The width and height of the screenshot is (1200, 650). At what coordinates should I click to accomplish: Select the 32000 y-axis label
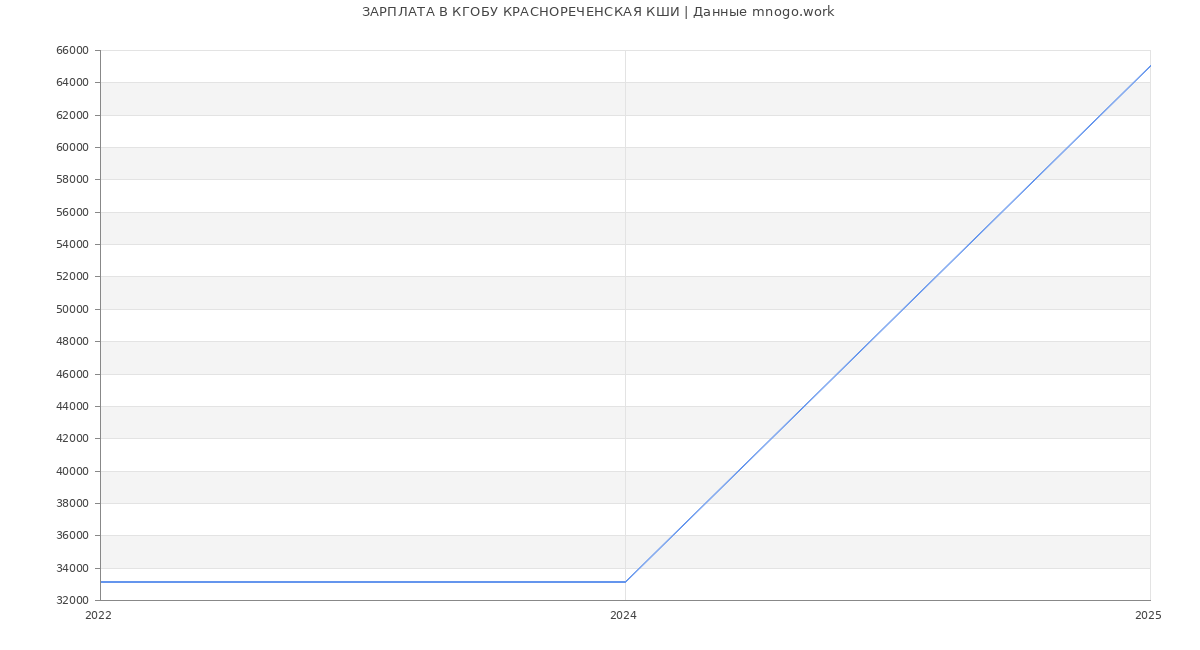[74, 601]
